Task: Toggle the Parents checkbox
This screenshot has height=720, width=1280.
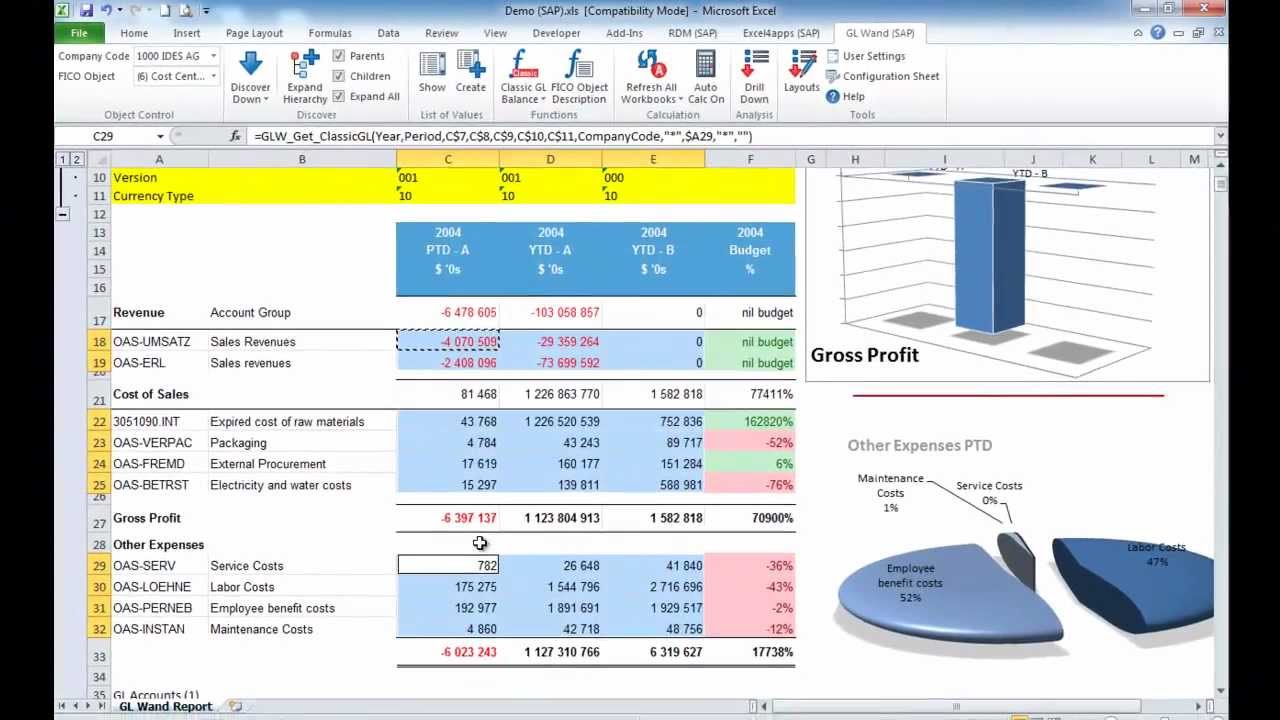Action: tap(339, 56)
